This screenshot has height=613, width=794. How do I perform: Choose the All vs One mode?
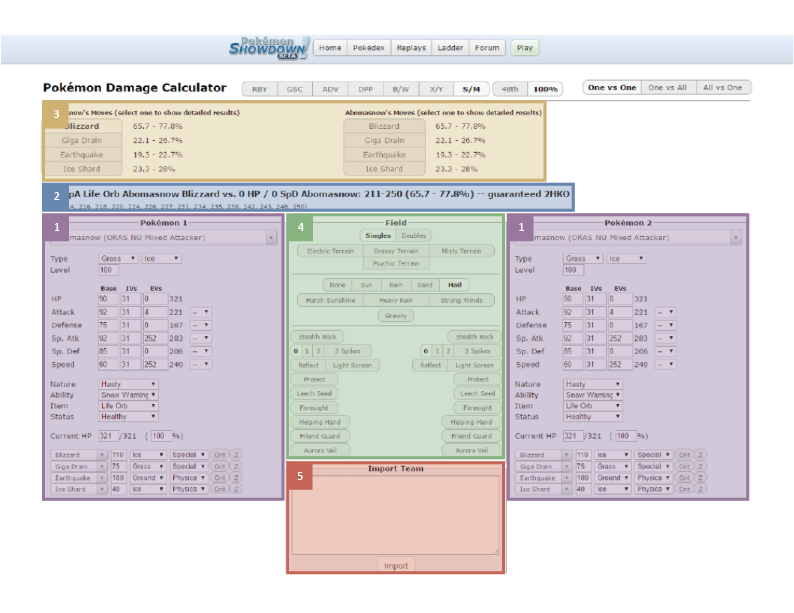(x=723, y=88)
